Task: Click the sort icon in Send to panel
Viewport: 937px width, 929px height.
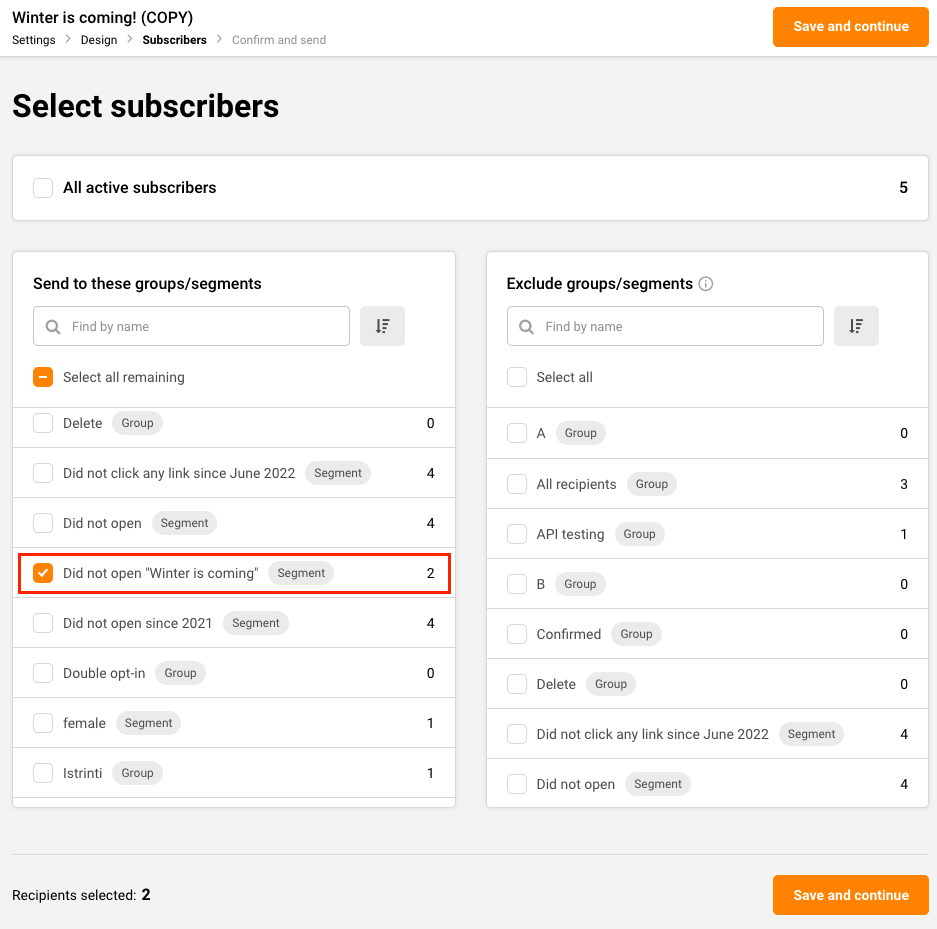Action: [x=382, y=326]
